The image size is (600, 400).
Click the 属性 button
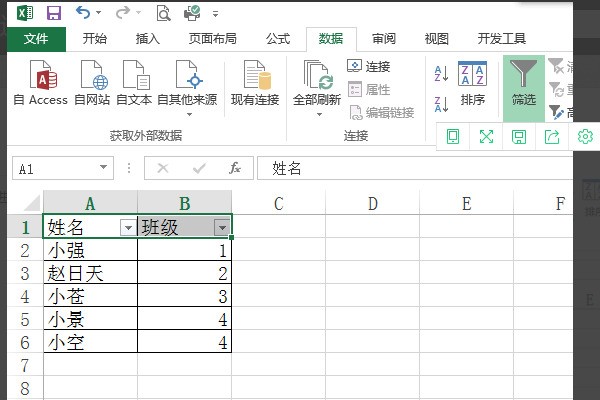369,90
